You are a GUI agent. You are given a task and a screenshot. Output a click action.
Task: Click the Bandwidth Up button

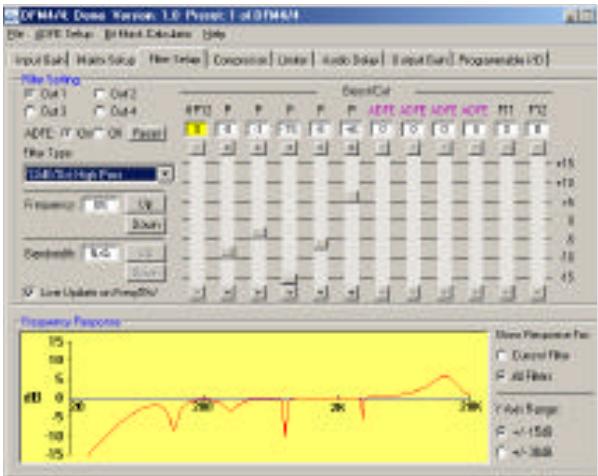(145, 252)
